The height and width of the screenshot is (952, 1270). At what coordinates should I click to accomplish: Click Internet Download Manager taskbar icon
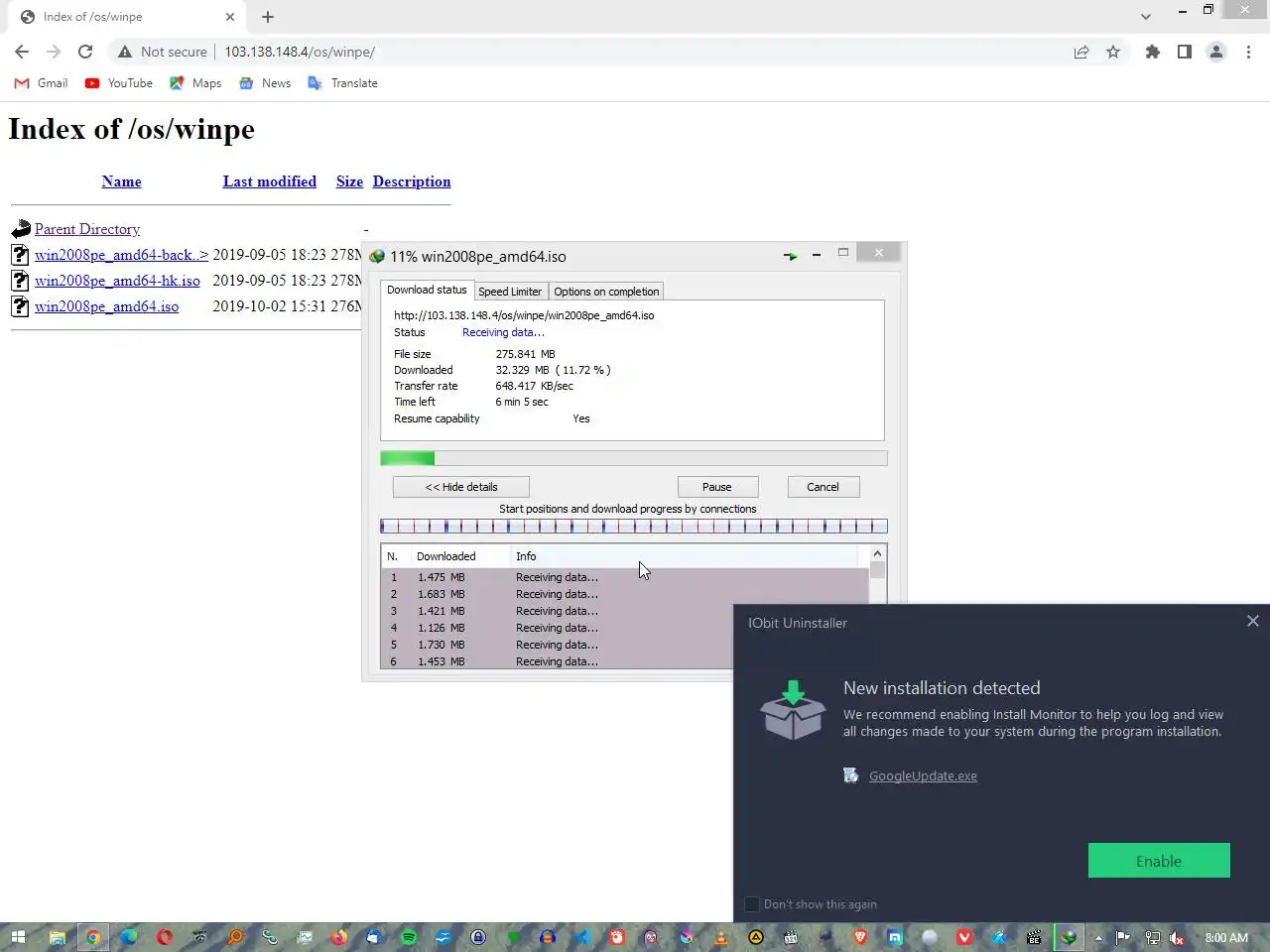(1069, 937)
